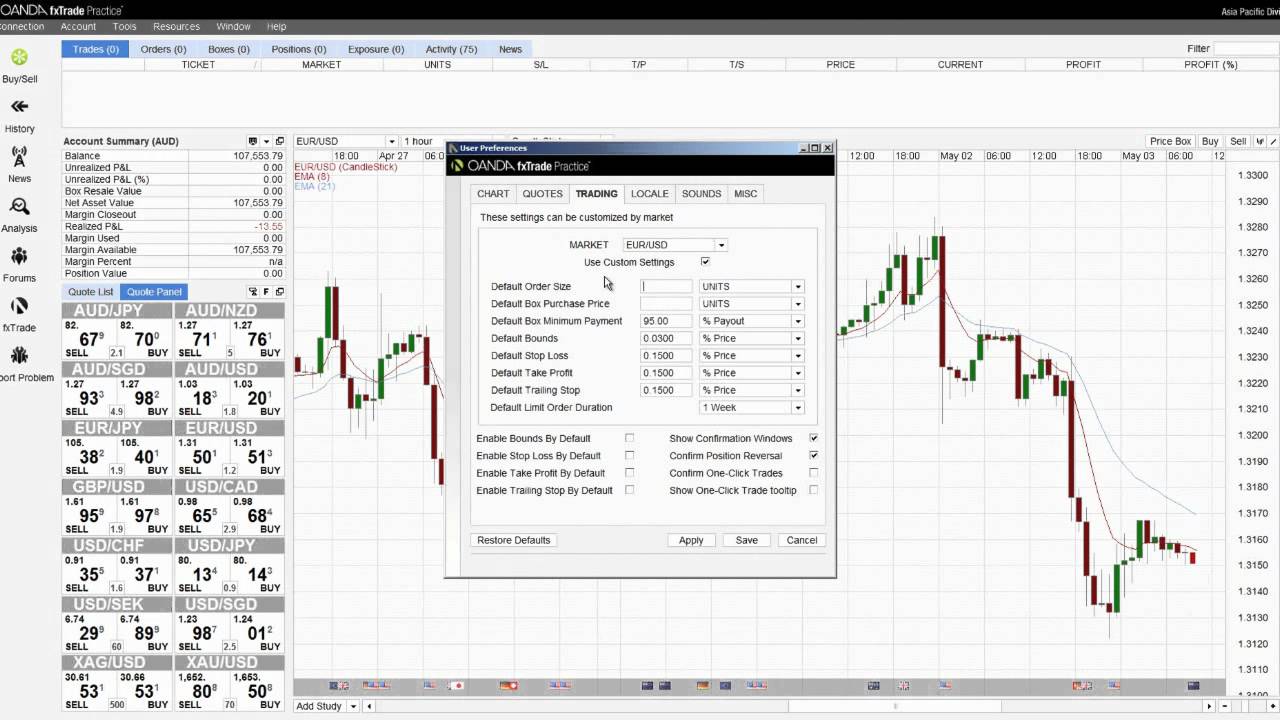Viewport: 1280px width, 720px height.
Task: Pop out the quote panel
Action: pos(280,292)
